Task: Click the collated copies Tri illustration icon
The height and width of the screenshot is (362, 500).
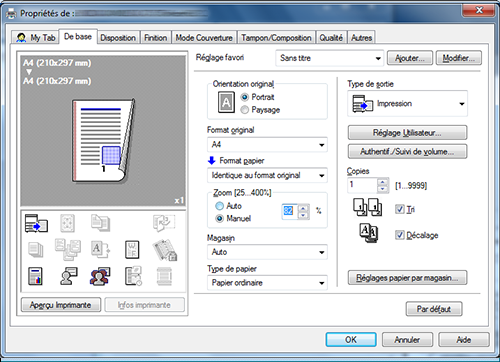Action: pyautogui.click(x=367, y=208)
